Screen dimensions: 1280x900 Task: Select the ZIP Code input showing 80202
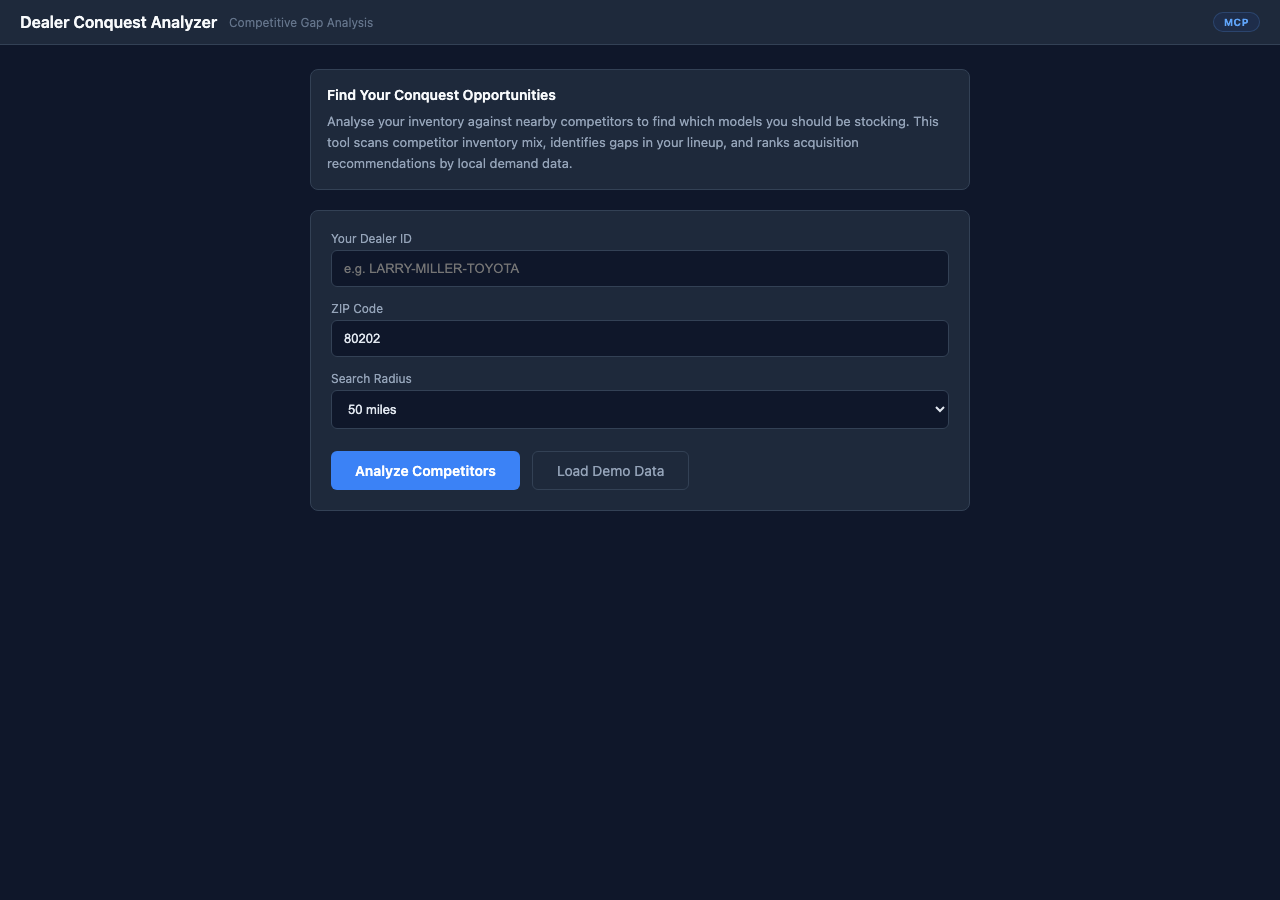[639, 338]
